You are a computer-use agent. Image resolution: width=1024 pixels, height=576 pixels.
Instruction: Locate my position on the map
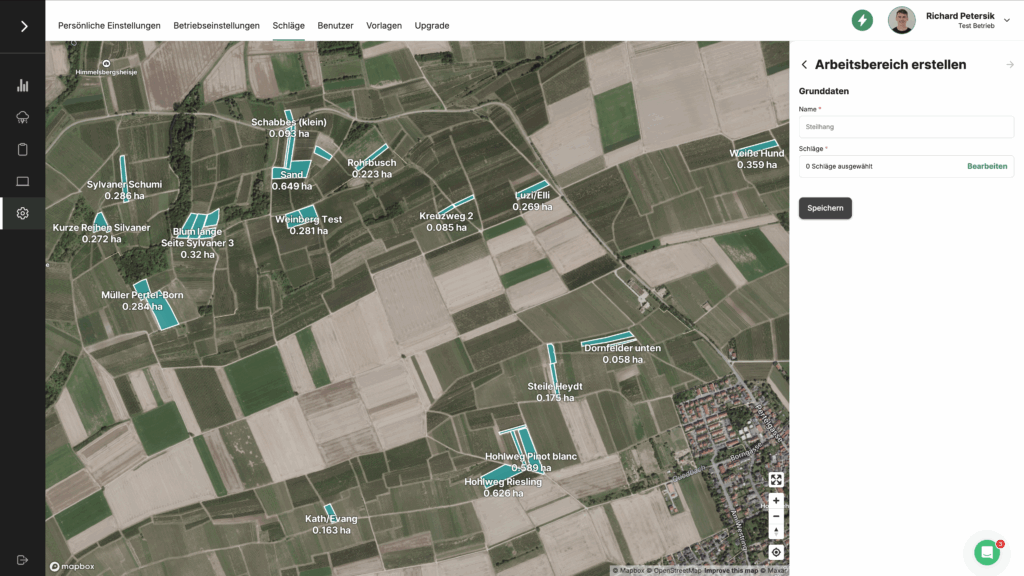(776, 552)
